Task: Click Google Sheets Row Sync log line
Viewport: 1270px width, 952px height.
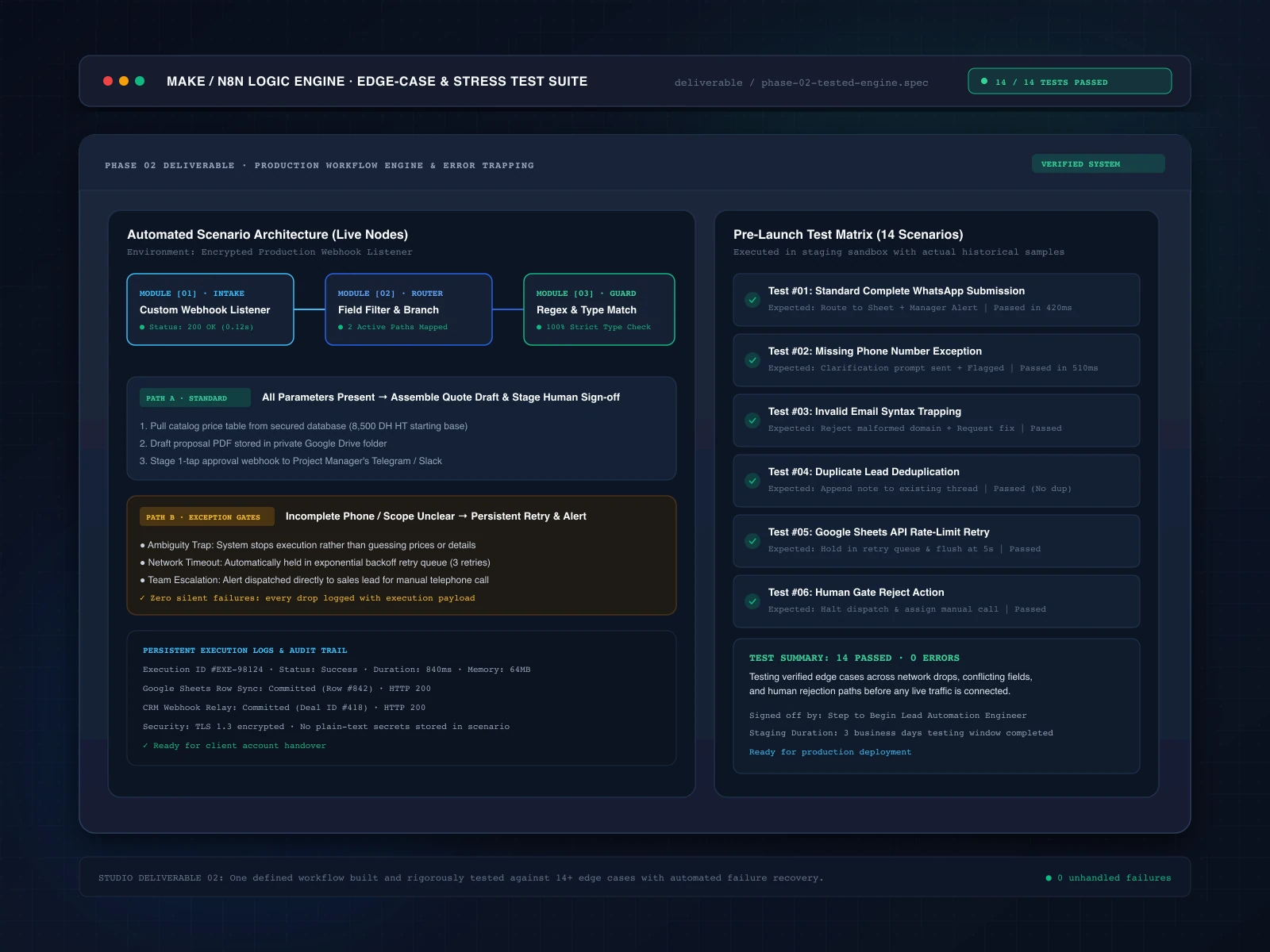Action: point(287,689)
